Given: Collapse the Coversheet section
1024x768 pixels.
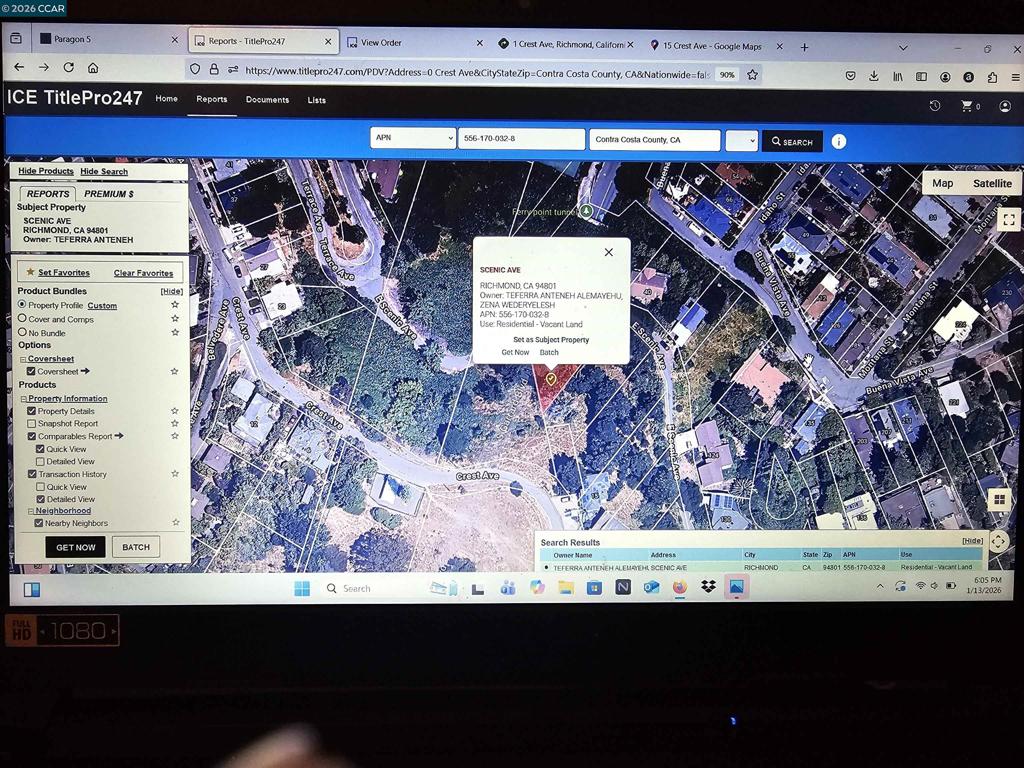Looking at the screenshot, I should tap(23, 359).
